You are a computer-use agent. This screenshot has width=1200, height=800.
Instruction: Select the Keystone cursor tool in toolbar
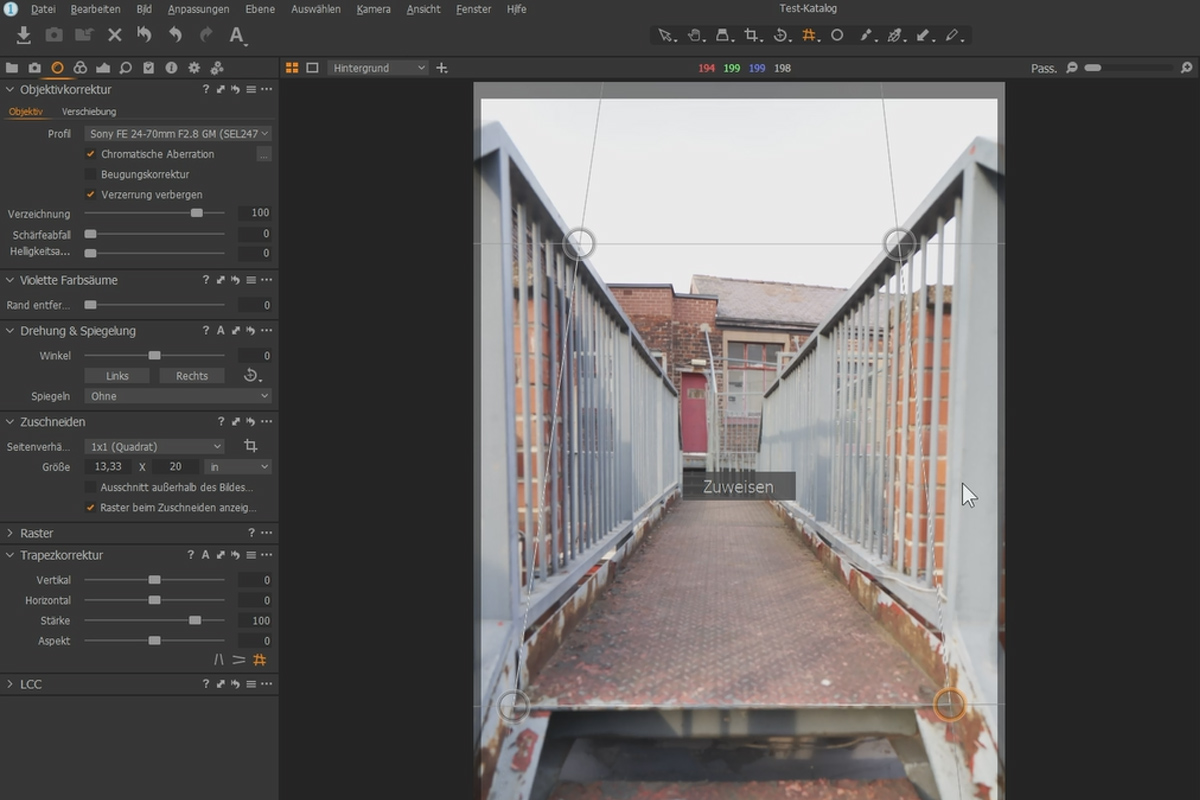click(810, 35)
